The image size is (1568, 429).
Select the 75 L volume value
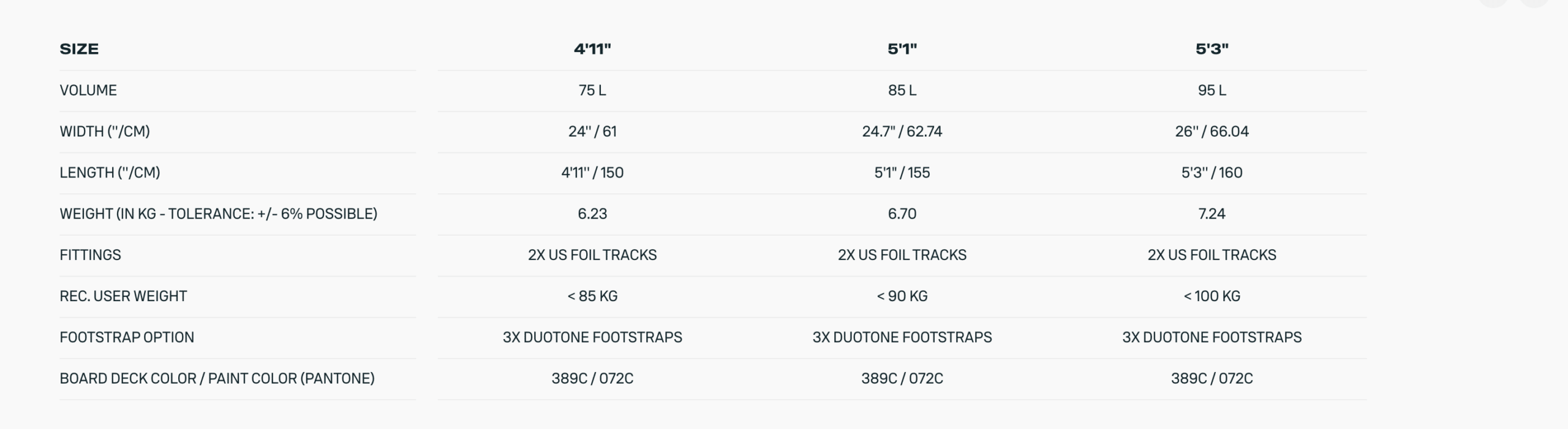pyautogui.click(x=592, y=91)
